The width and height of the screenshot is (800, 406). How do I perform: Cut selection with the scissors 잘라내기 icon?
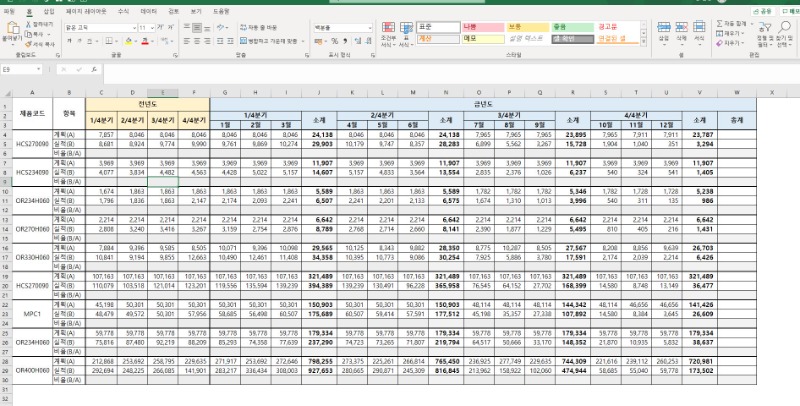click(x=29, y=24)
